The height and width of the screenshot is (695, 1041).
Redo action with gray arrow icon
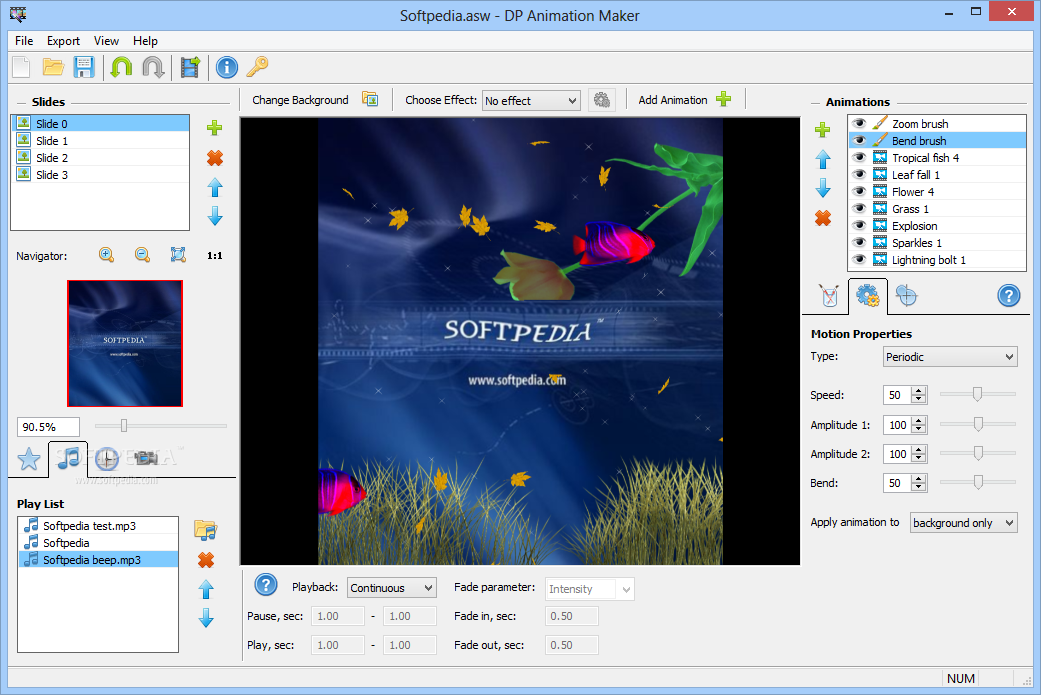pos(153,67)
